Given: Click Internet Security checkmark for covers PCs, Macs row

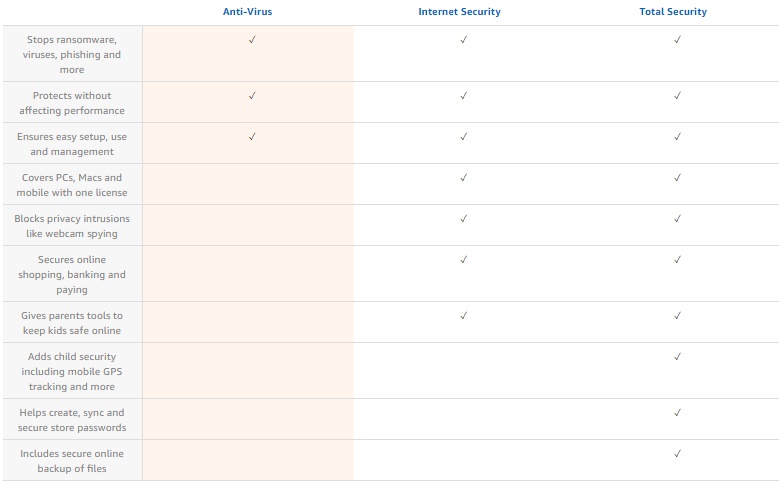Looking at the screenshot, I should [464, 177].
